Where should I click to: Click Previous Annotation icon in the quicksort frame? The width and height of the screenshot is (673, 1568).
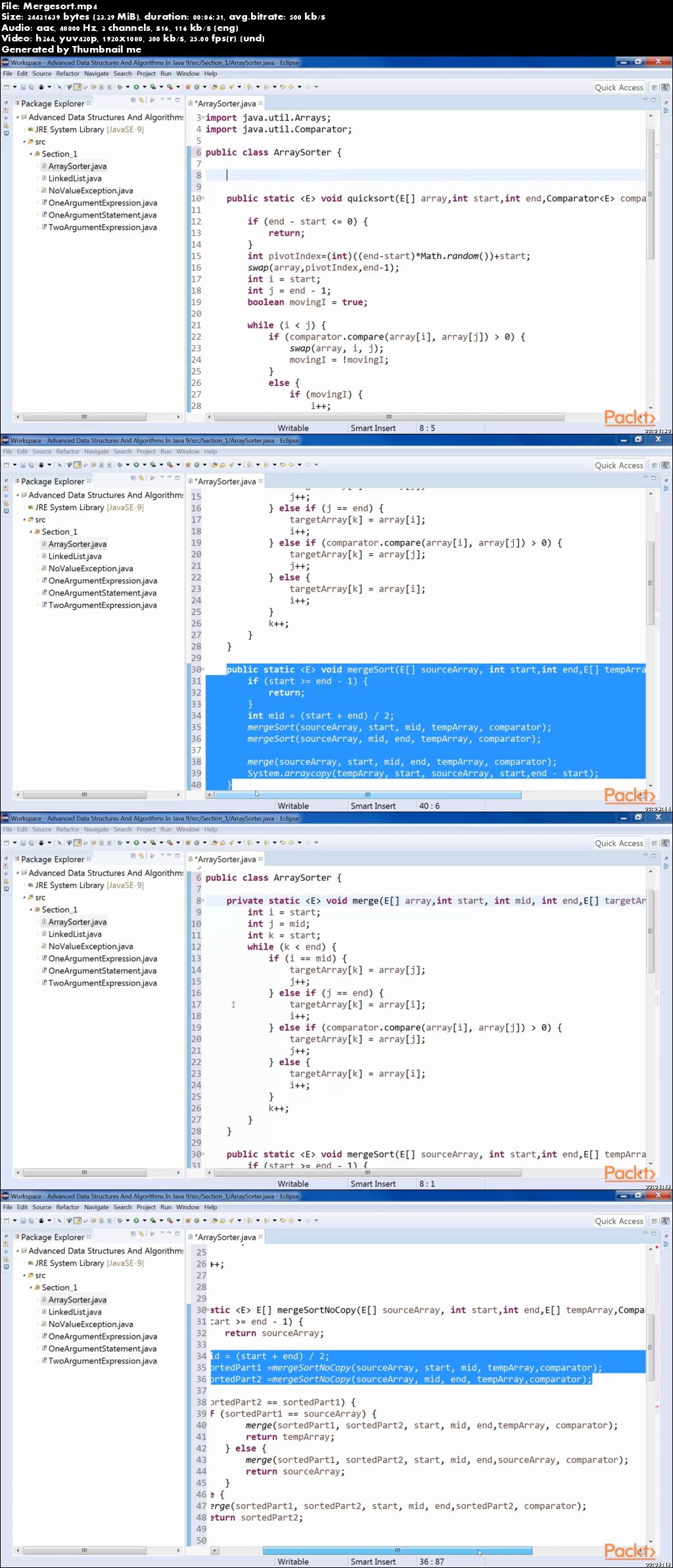tap(266, 87)
